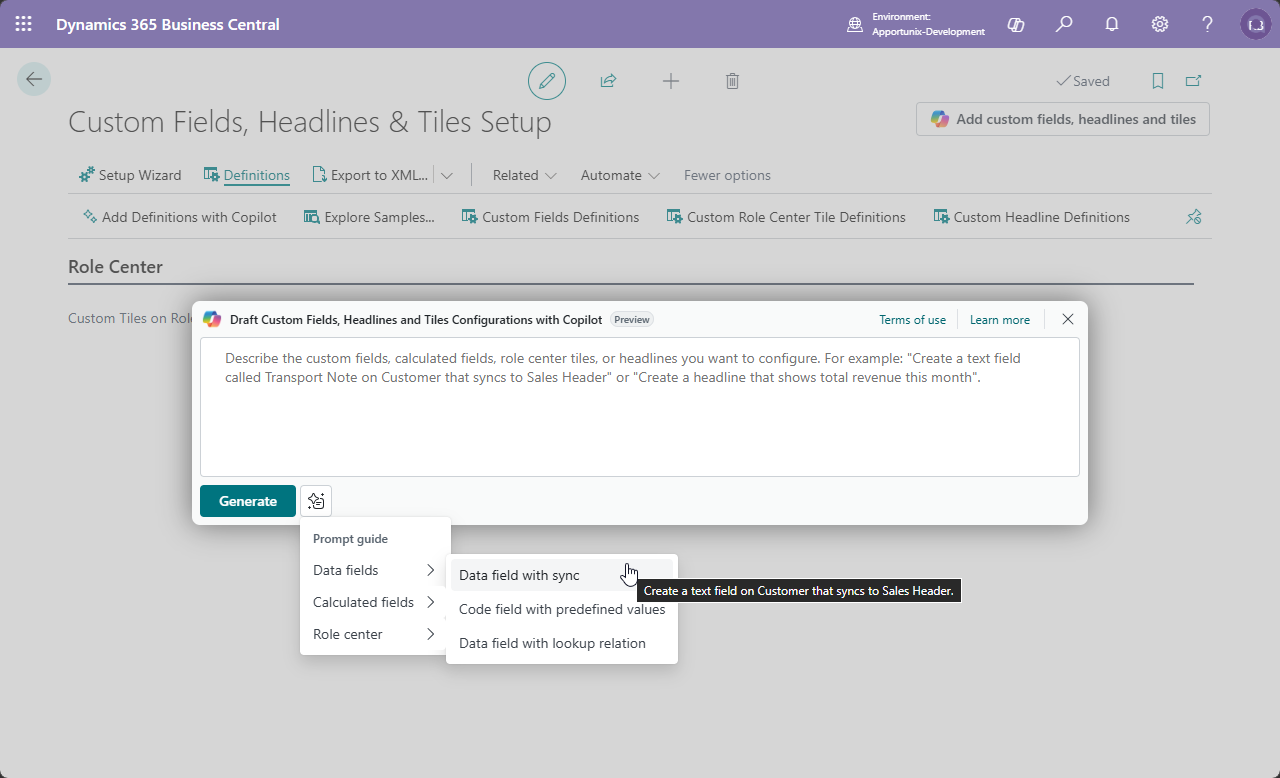Click the Dynamics 365 Business Central title

(168, 24)
